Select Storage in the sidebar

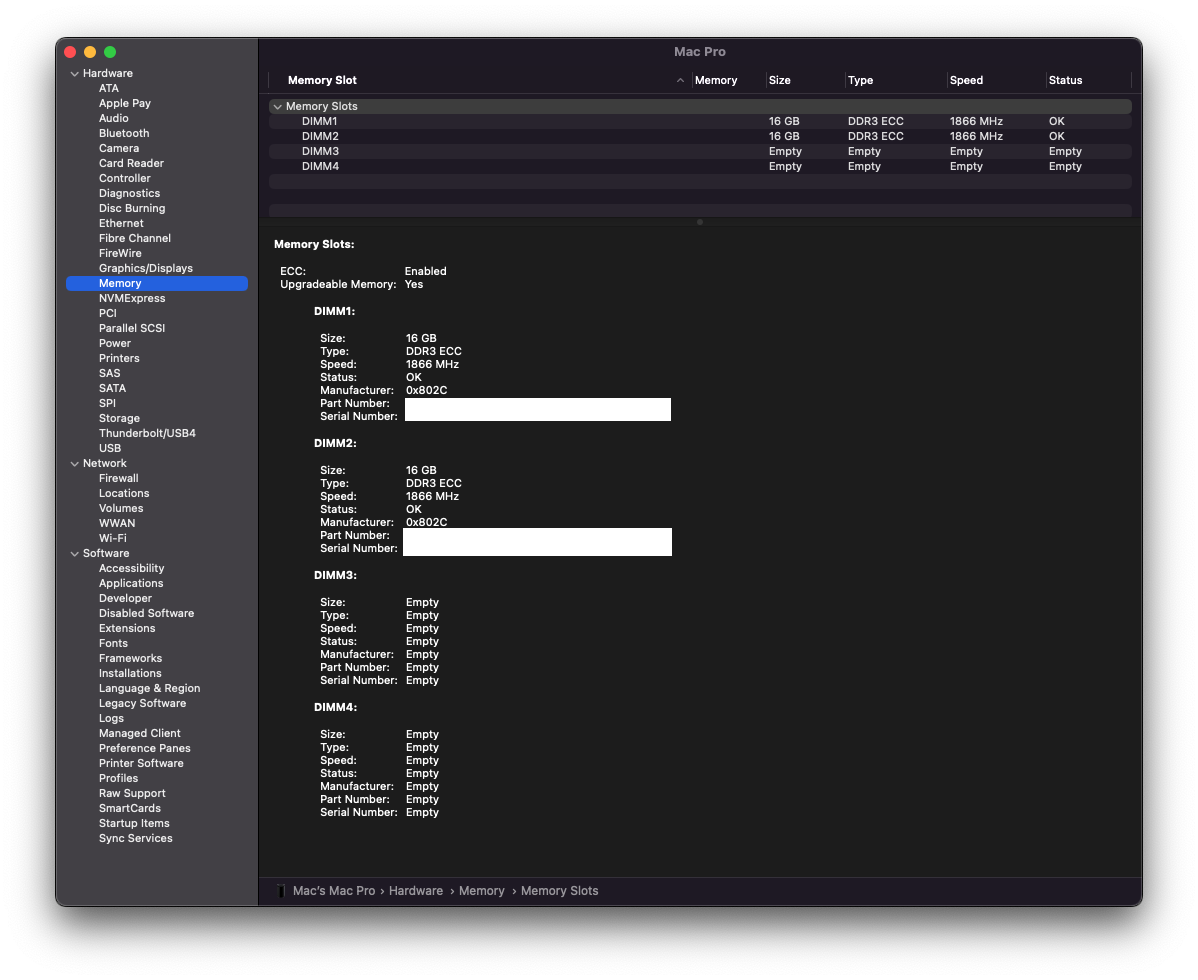pos(119,419)
